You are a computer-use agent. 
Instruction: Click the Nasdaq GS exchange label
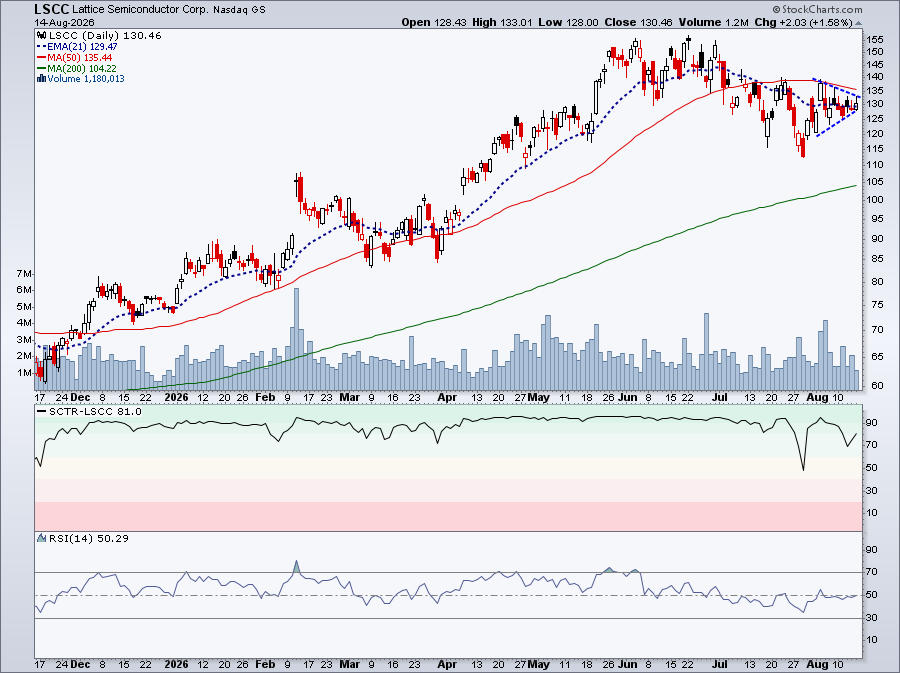click(239, 10)
